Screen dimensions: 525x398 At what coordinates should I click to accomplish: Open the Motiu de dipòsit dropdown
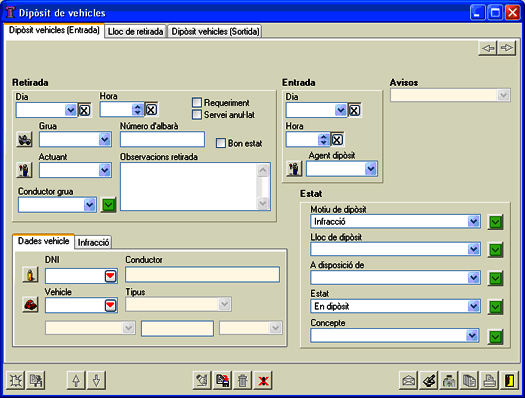(x=473, y=221)
